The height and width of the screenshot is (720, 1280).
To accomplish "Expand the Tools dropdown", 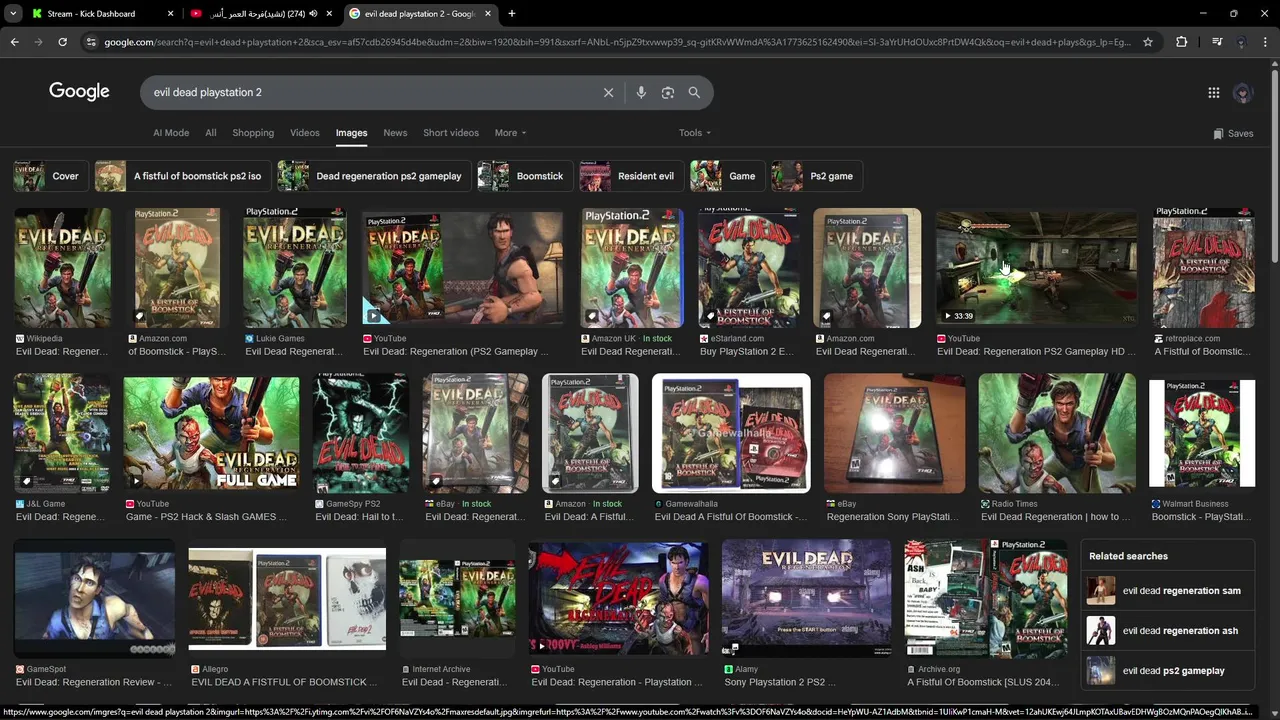I will click(695, 133).
